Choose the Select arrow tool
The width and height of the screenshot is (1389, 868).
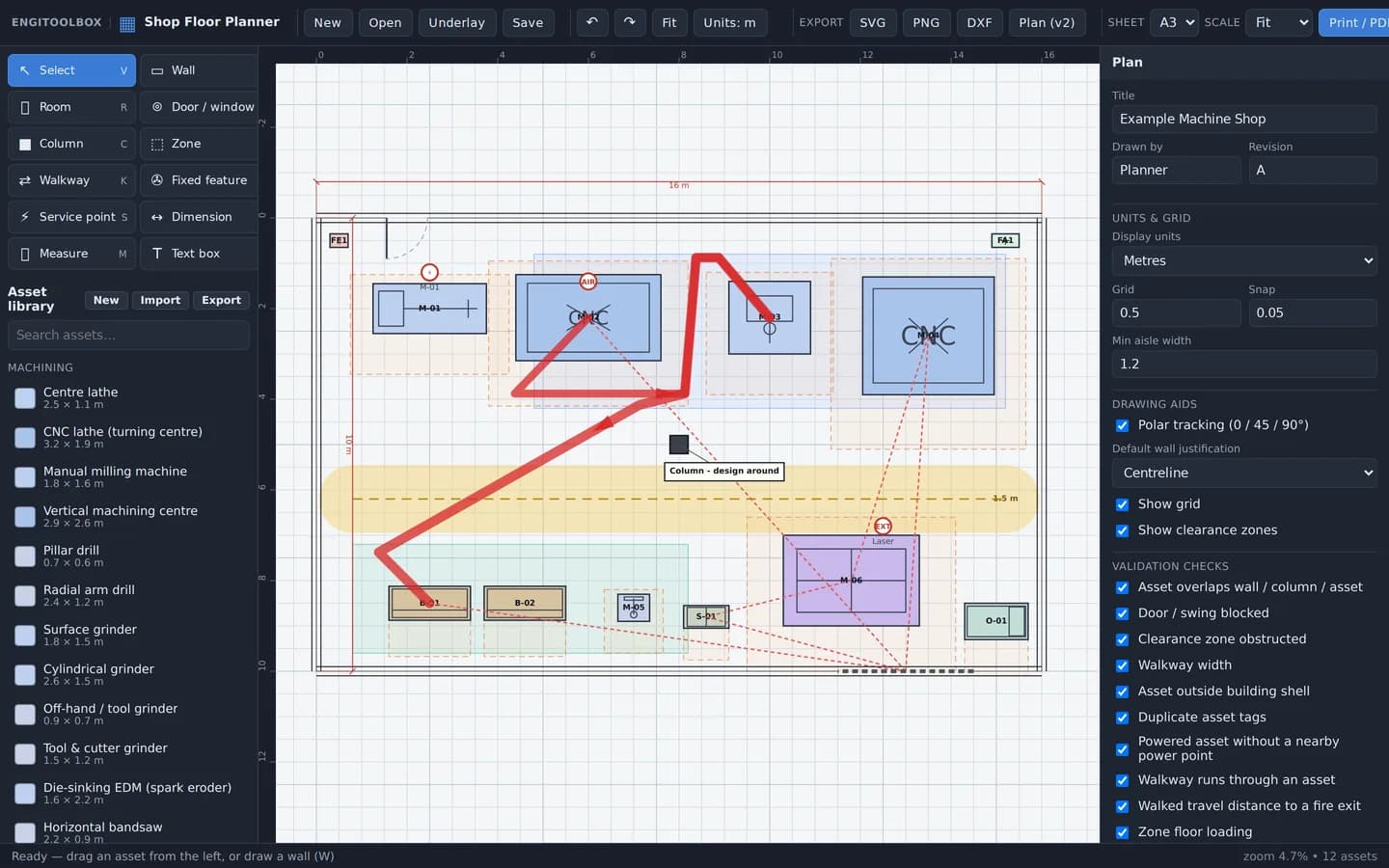(x=71, y=70)
